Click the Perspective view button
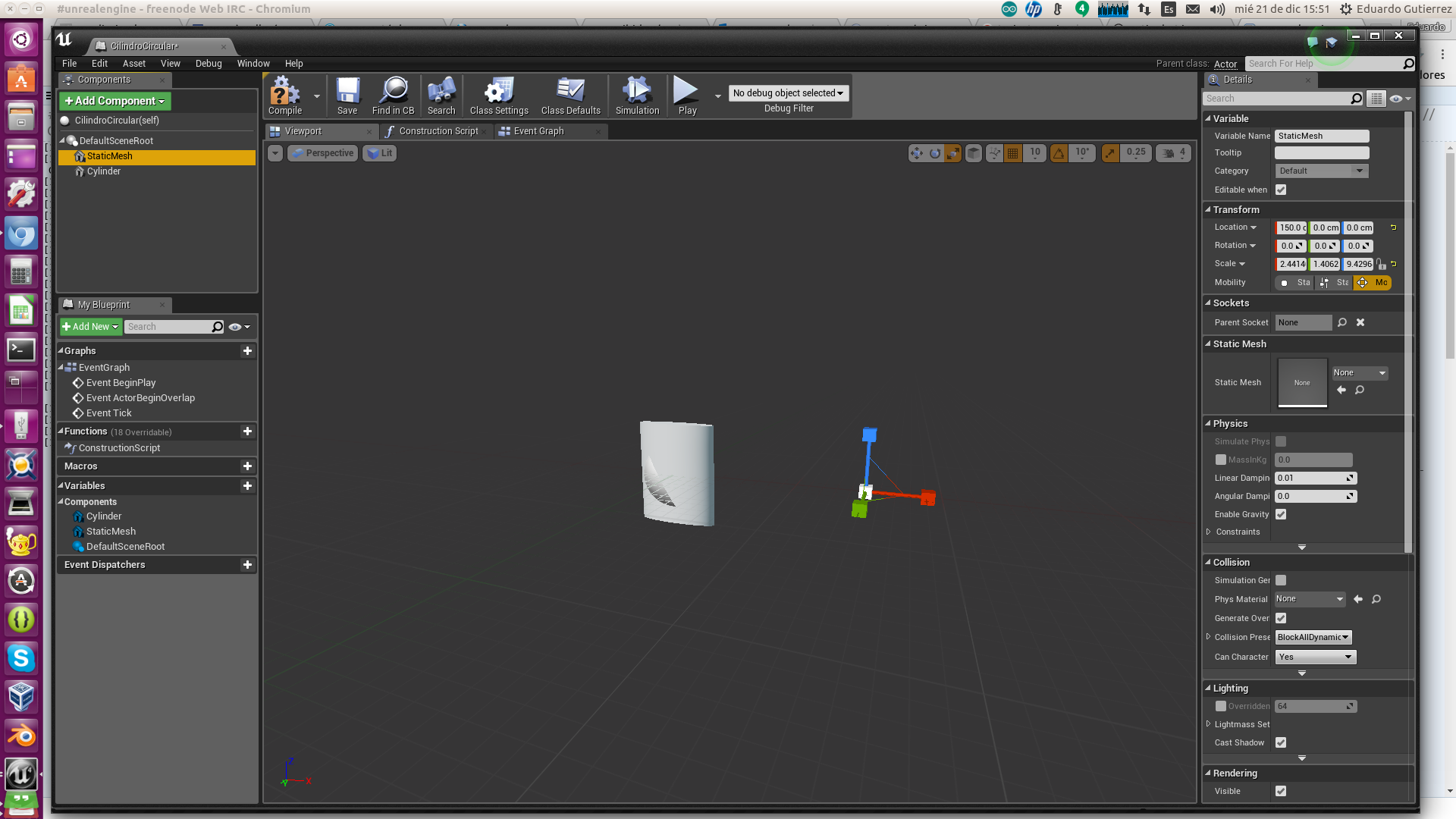This screenshot has height=819, width=1456. click(x=322, y=153)
